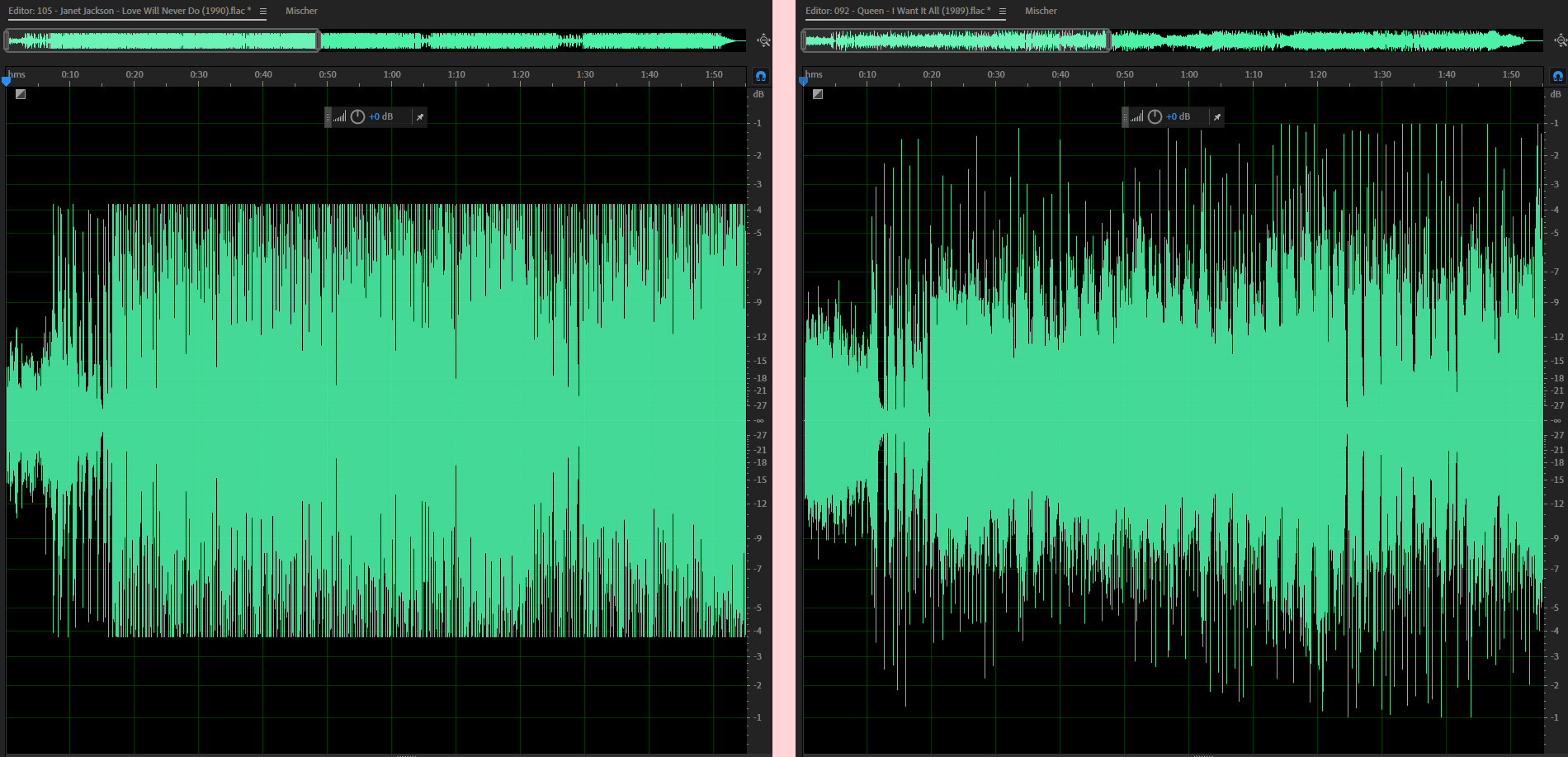Click +0 dB value in Queen HUD
The height and width of the screenshot is (757, 1568).
point(1178,117)
